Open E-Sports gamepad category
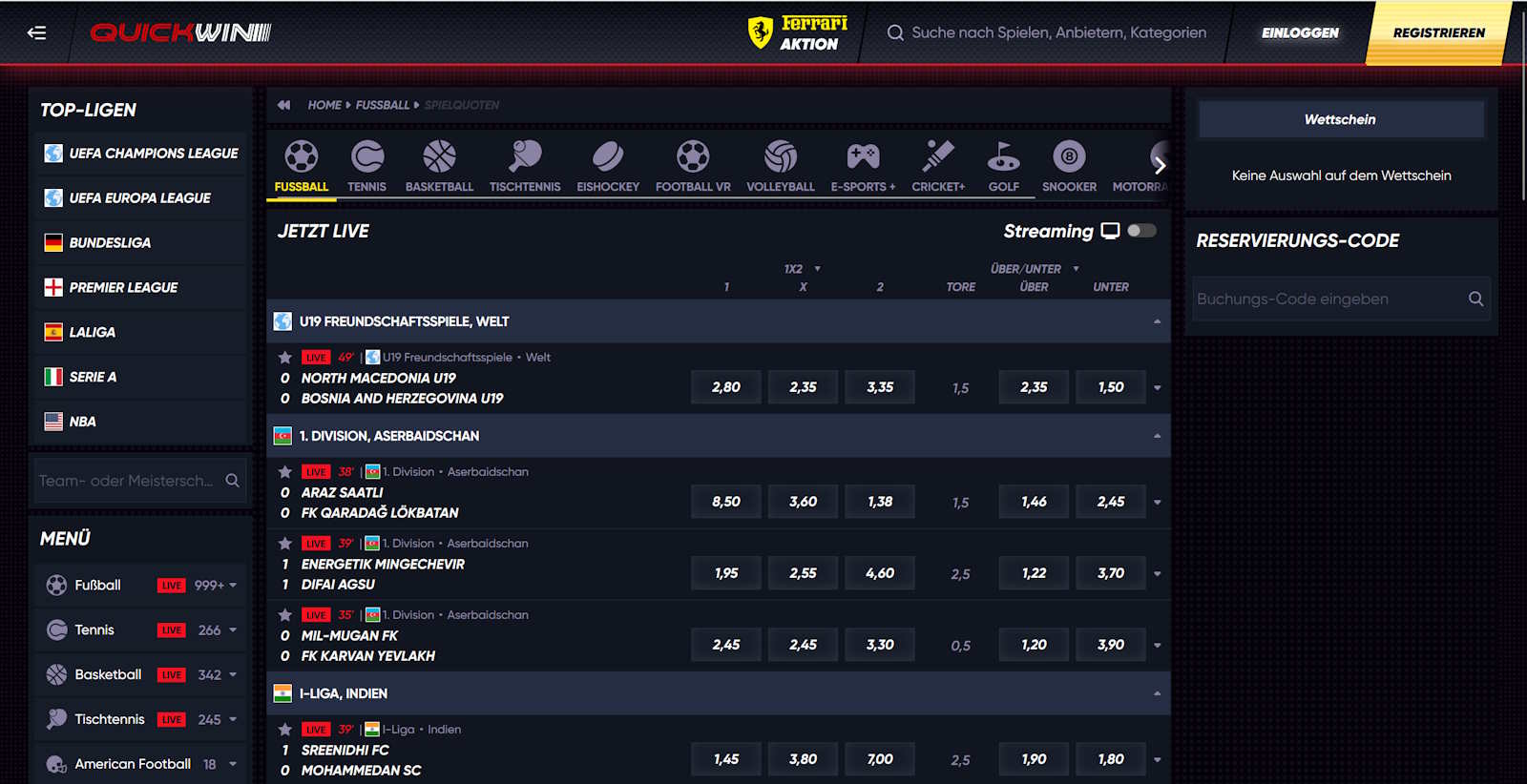Image resolution: width=1527 pixels, height=784 pixels. [x=863, y=157]
